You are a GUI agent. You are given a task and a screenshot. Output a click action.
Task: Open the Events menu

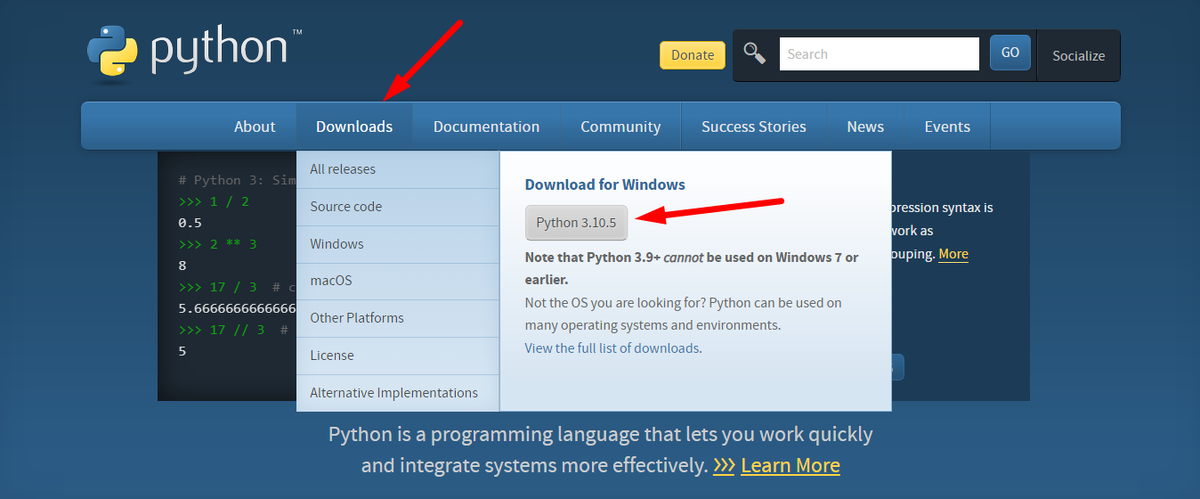(x=947, y=126)
